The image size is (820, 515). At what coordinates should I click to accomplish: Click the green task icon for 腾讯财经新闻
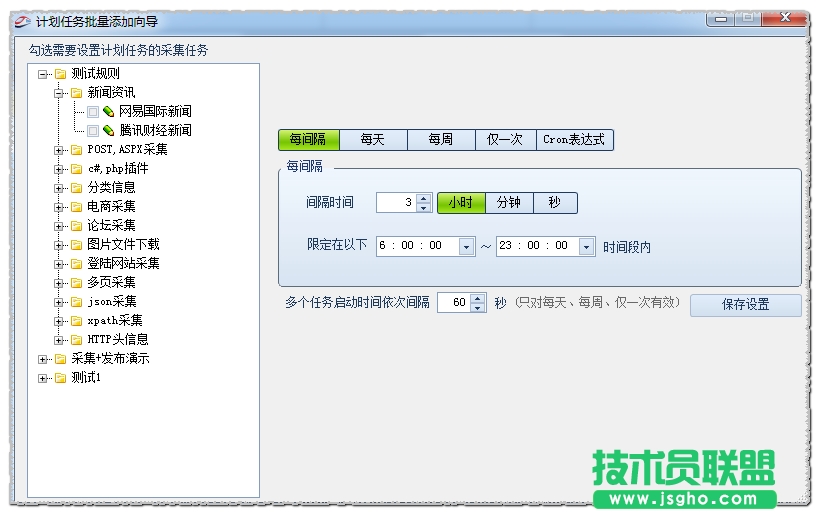coord(108,130)
